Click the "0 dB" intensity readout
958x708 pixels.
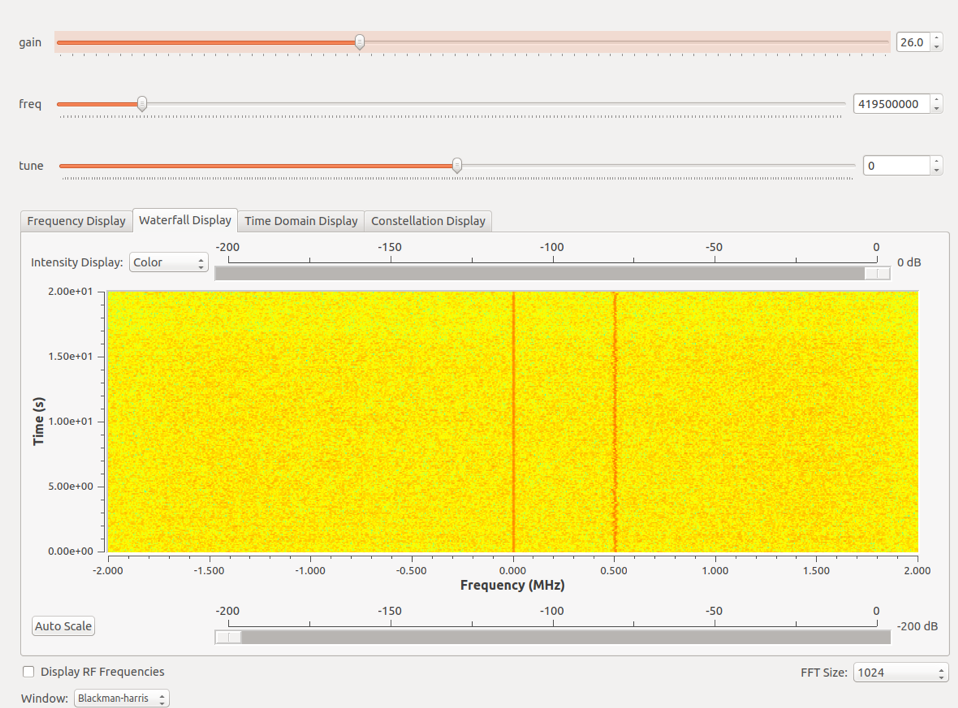[909, 262]
